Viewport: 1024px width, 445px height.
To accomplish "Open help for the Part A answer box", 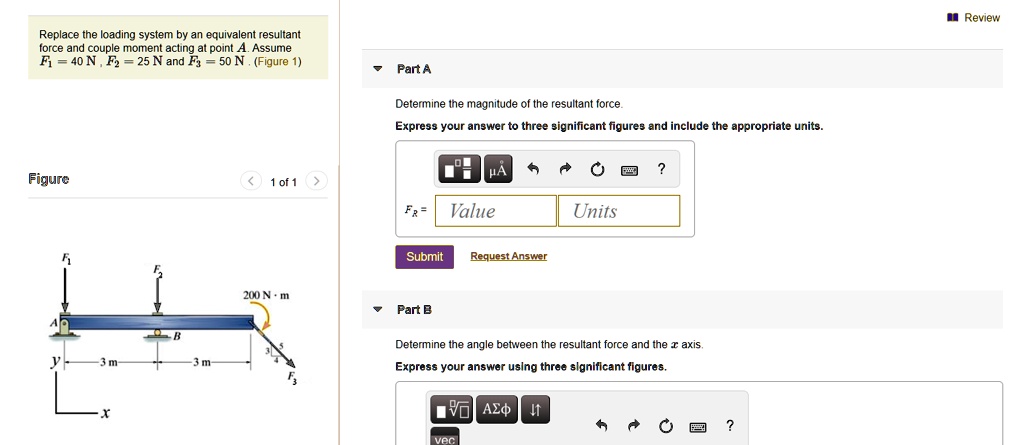I will 661,169.
